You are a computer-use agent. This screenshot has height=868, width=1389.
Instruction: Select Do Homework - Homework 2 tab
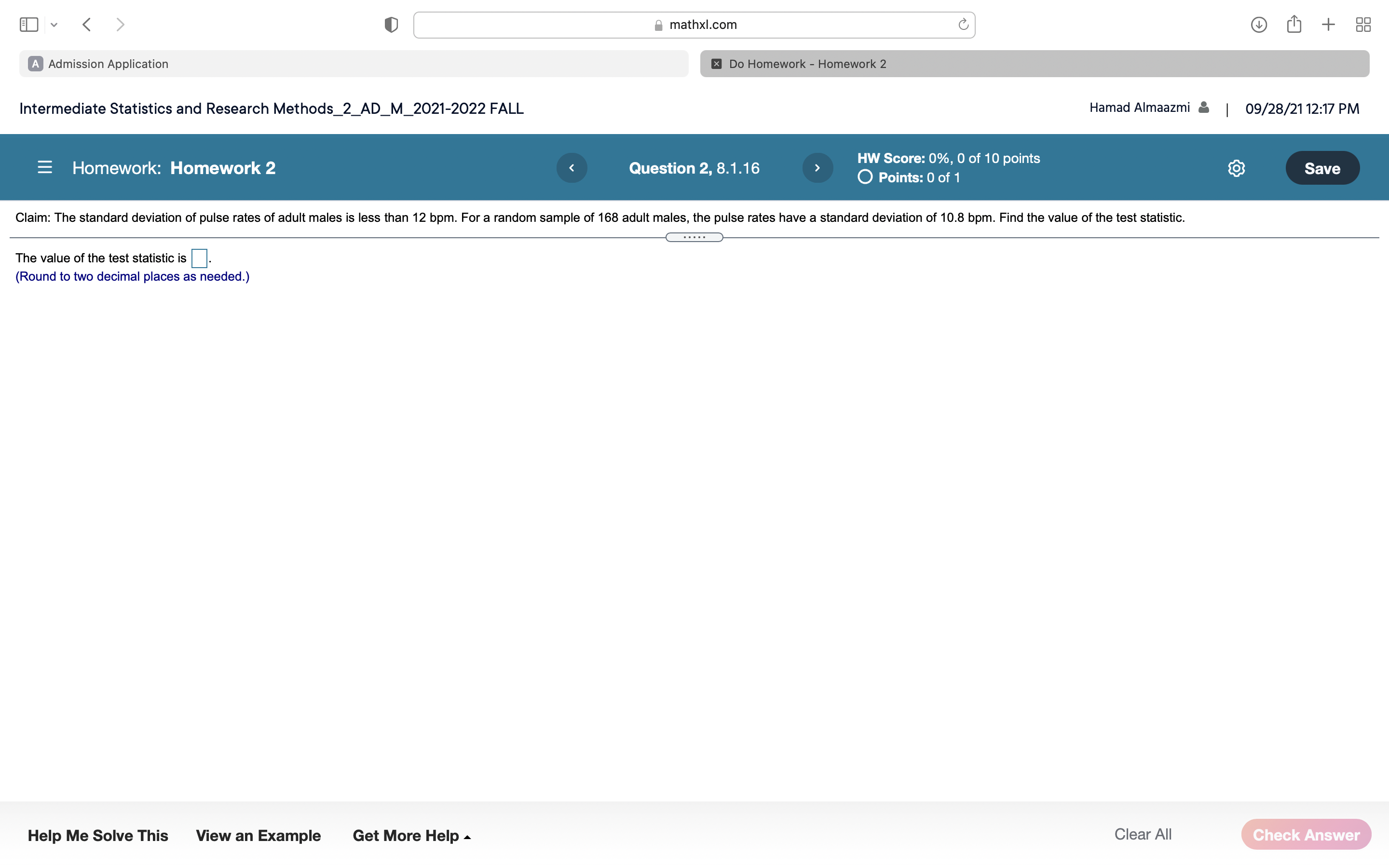(1035, 64)
